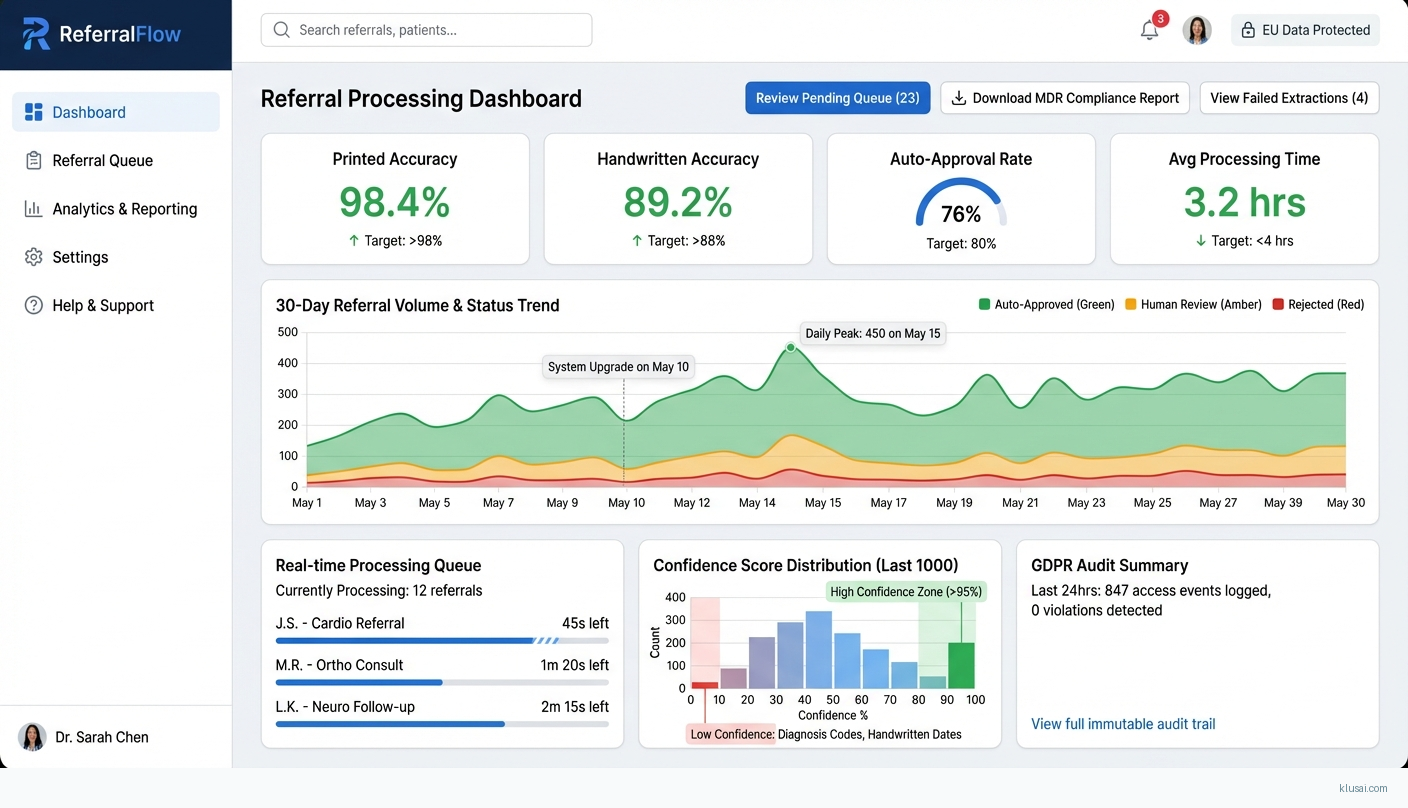Open user avatar in top bar
Image resolution: width=1408 pixels, height=808 pixels.
(x=1197, y=30)
